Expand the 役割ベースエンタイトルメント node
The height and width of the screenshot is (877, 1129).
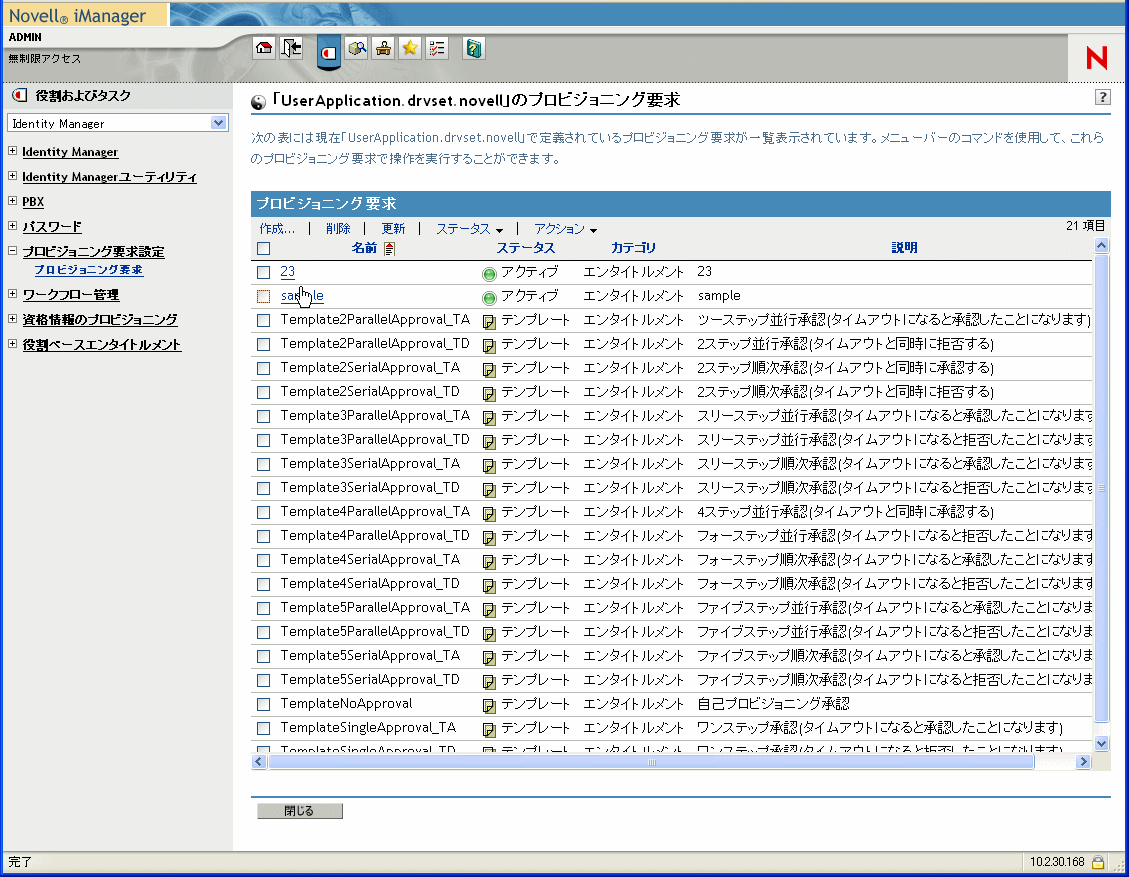(x=12, y=343)
